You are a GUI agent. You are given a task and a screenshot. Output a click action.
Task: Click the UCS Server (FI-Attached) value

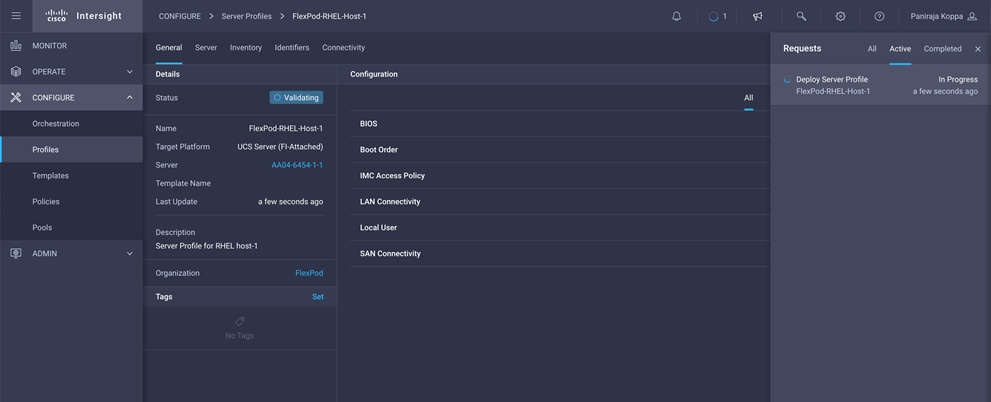[280, 147]
